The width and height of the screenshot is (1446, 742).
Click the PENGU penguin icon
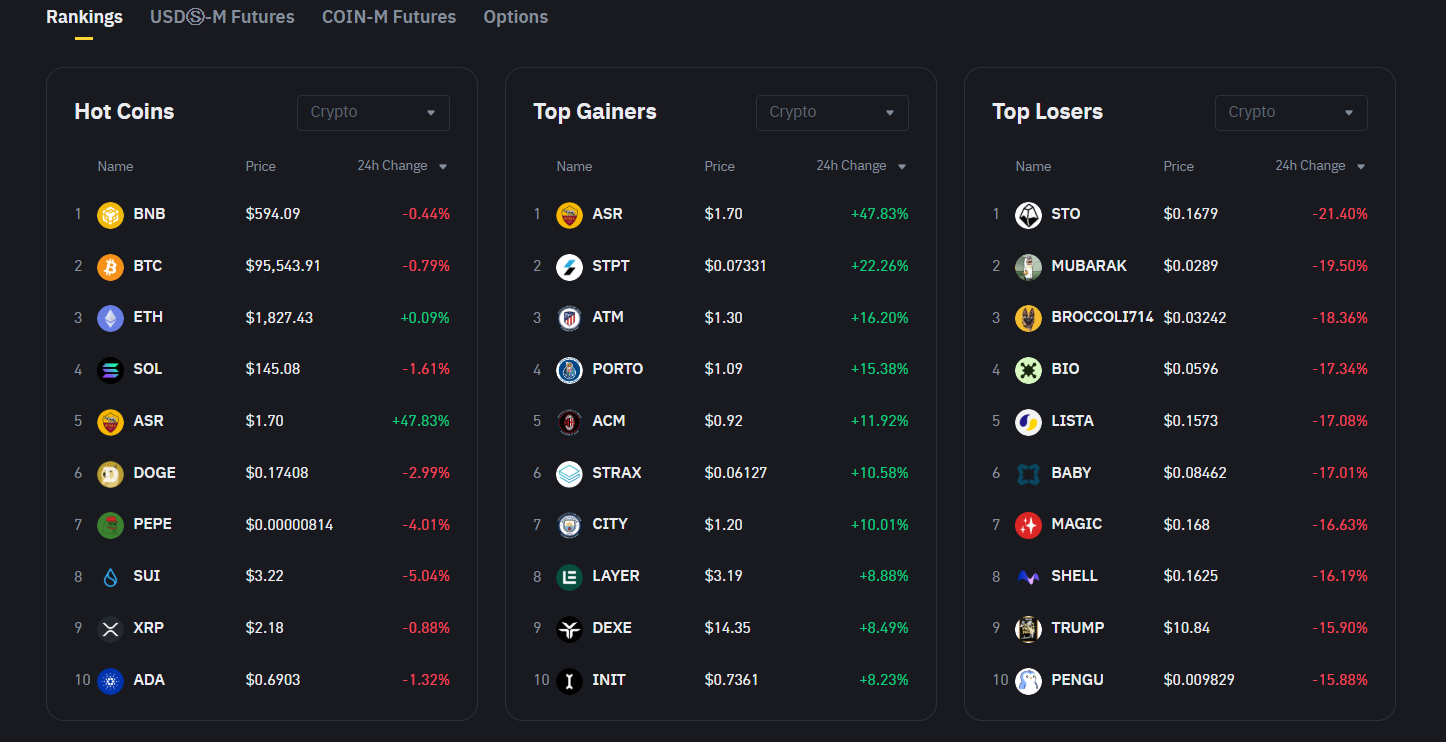1028,680
